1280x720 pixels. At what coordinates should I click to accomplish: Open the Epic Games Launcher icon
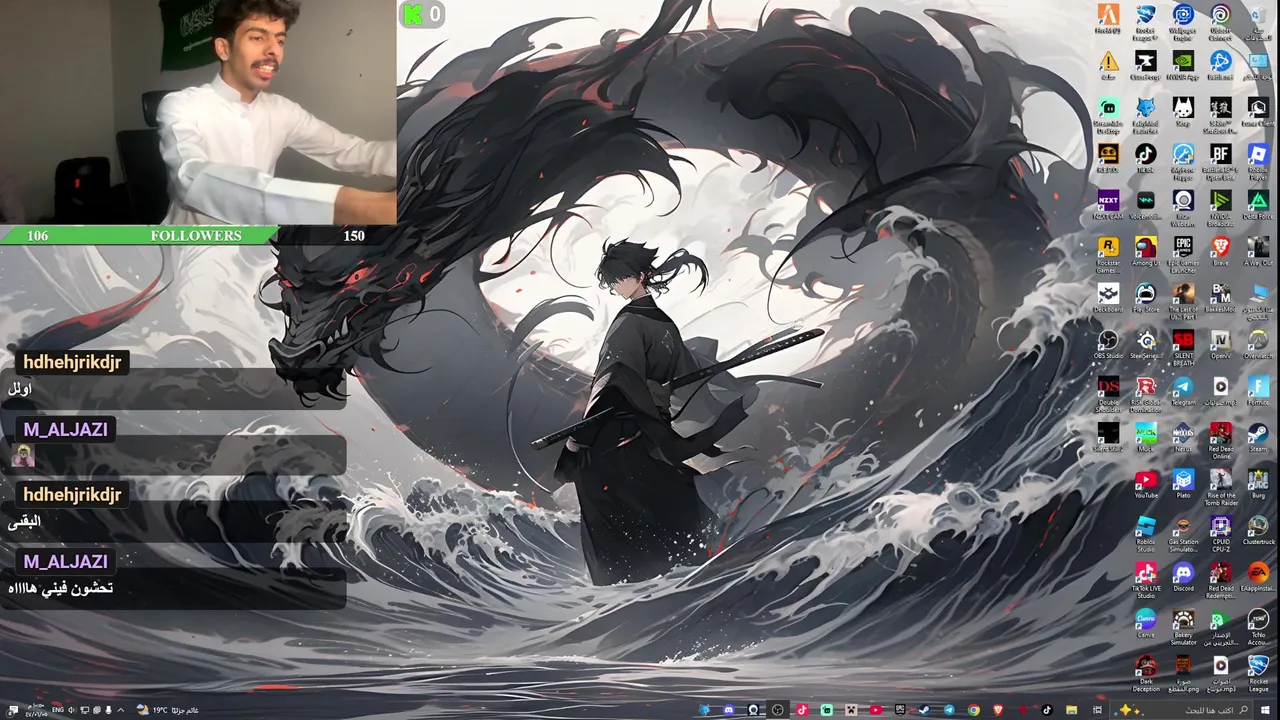click(1183, 252)
